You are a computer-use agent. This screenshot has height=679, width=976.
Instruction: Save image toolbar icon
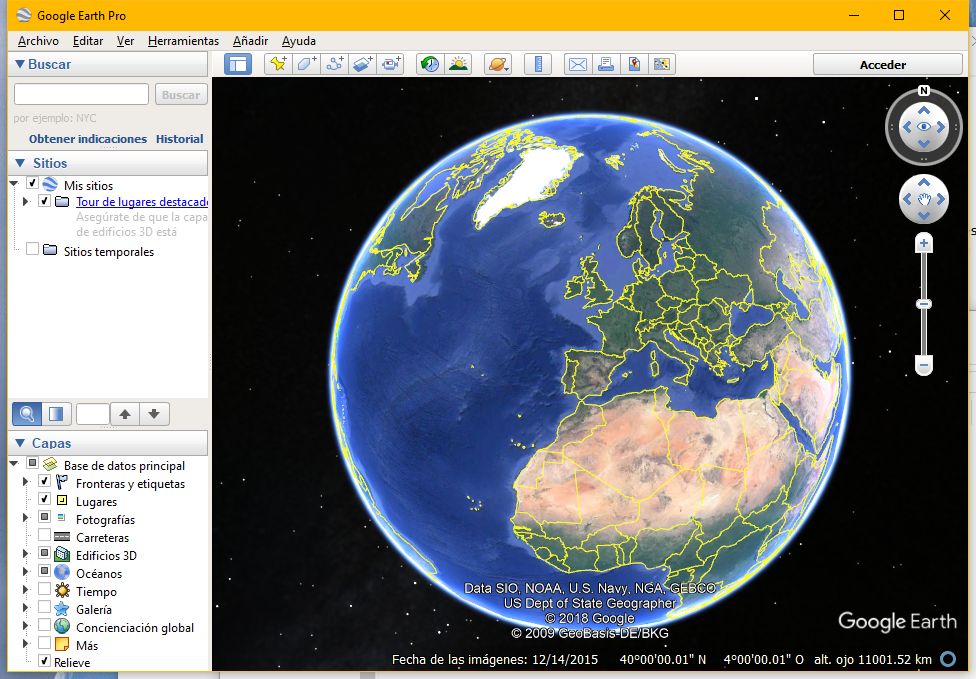[x=634, y=64]
